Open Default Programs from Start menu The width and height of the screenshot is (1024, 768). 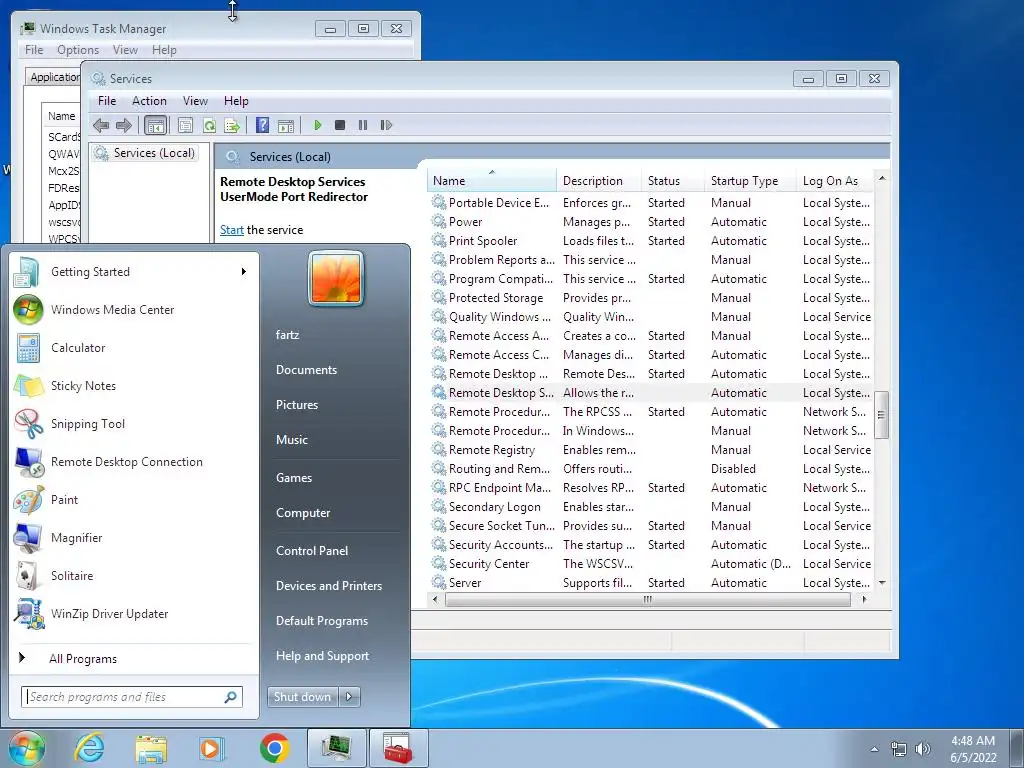pyautogui.click(x=321, y=620)
